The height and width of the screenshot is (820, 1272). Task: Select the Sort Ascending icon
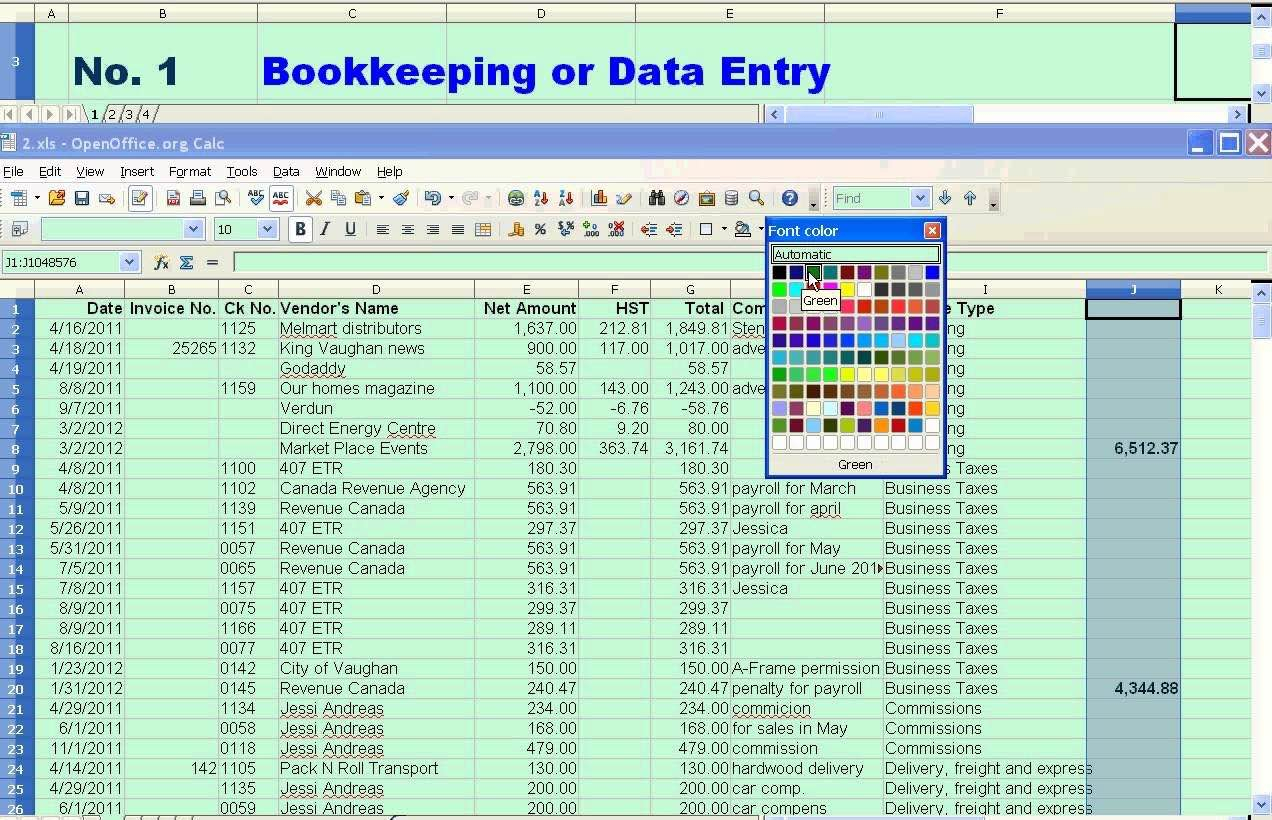click(542, 198)
